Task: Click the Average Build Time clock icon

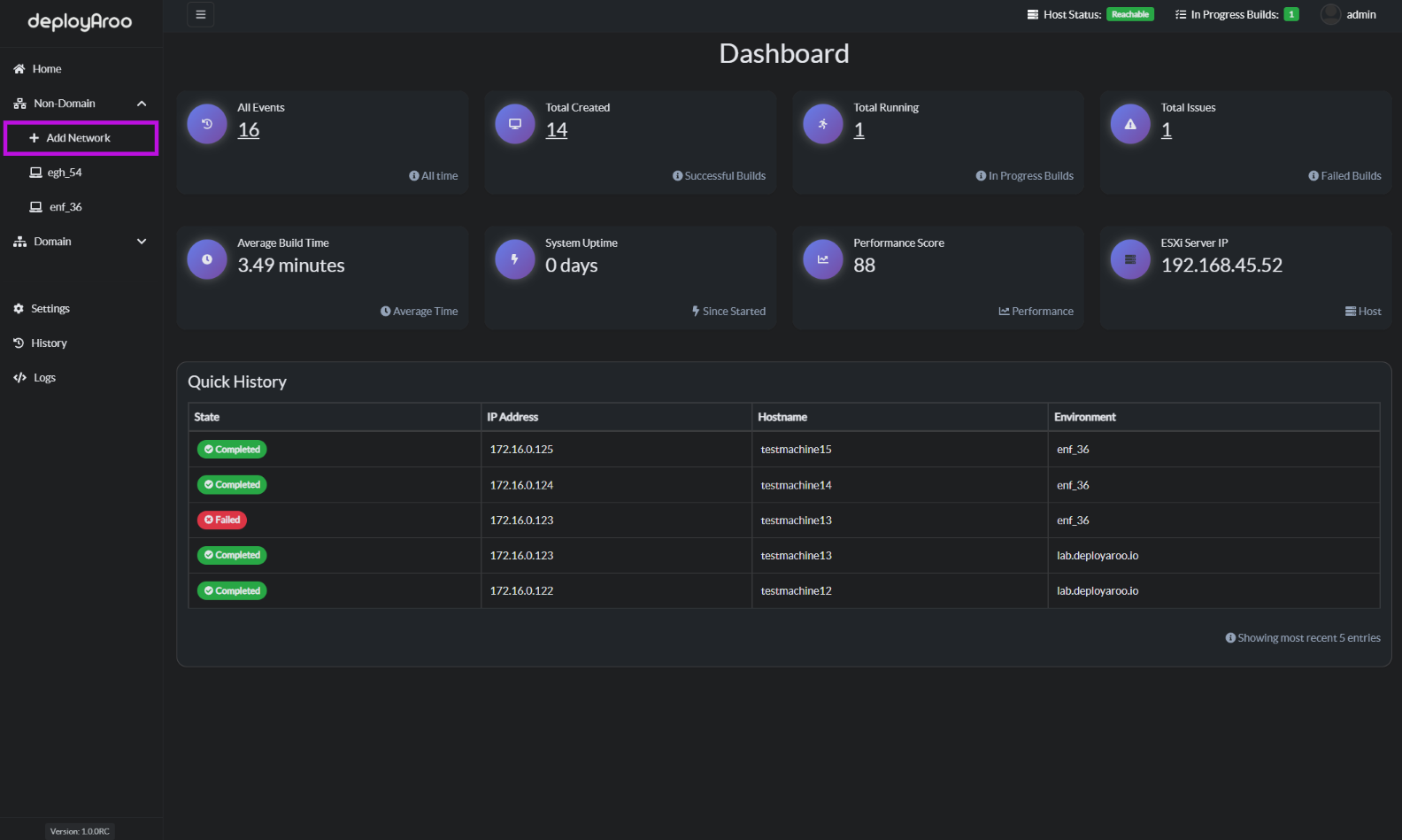Action: tap(207, 259)
